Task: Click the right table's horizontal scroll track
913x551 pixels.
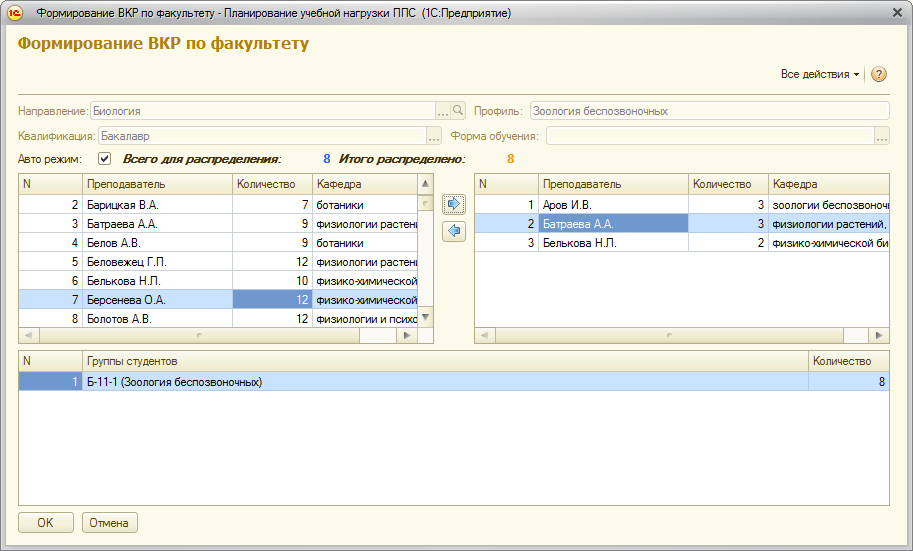Action: 669,335
